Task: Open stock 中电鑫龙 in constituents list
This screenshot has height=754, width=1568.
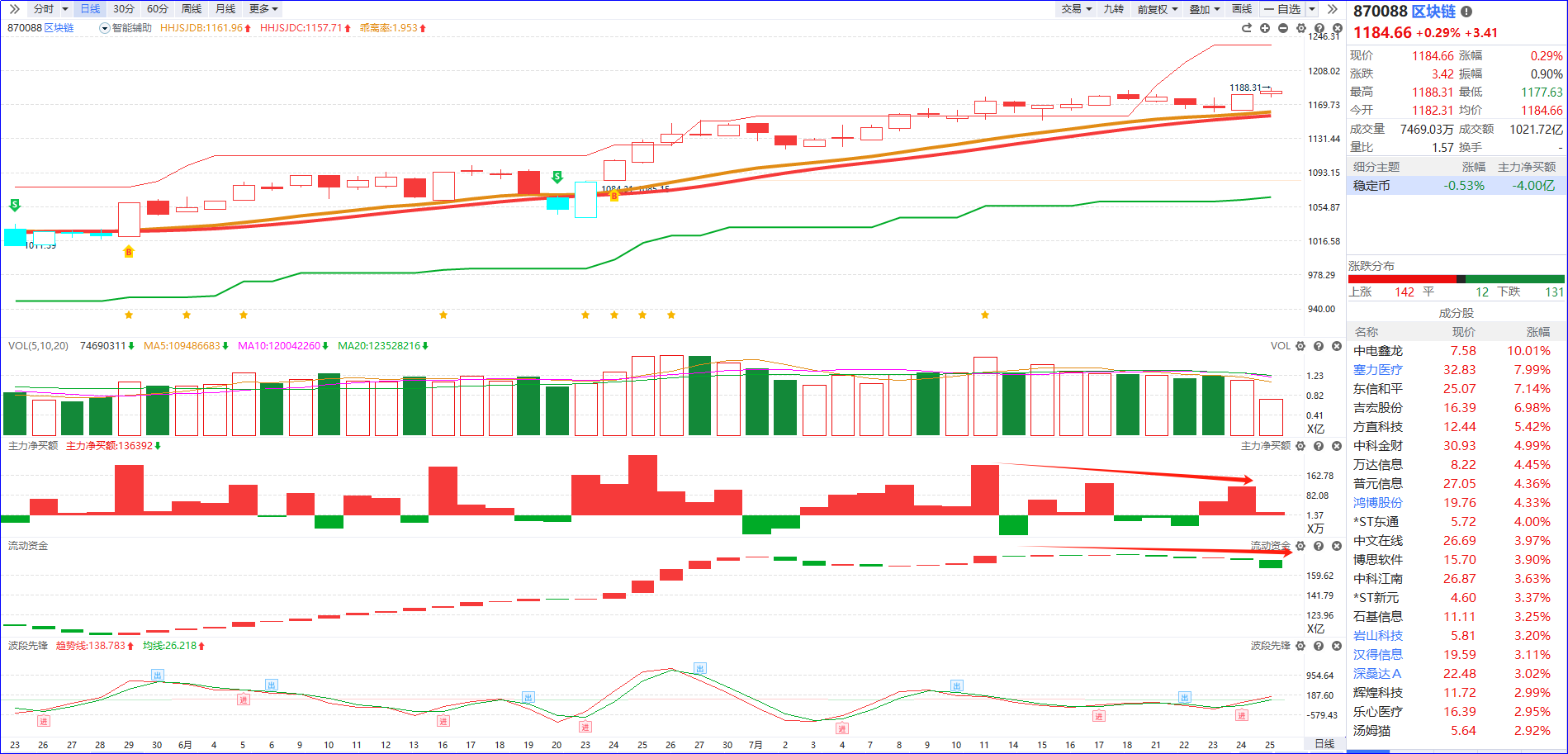Action: 1377,351
